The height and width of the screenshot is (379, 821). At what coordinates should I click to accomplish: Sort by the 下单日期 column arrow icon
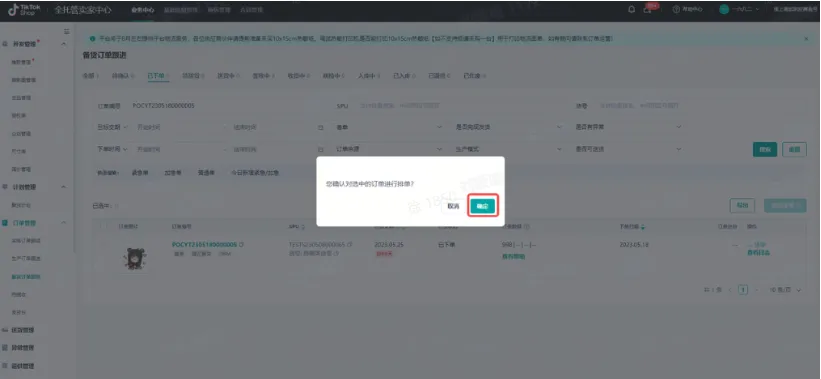643,227
